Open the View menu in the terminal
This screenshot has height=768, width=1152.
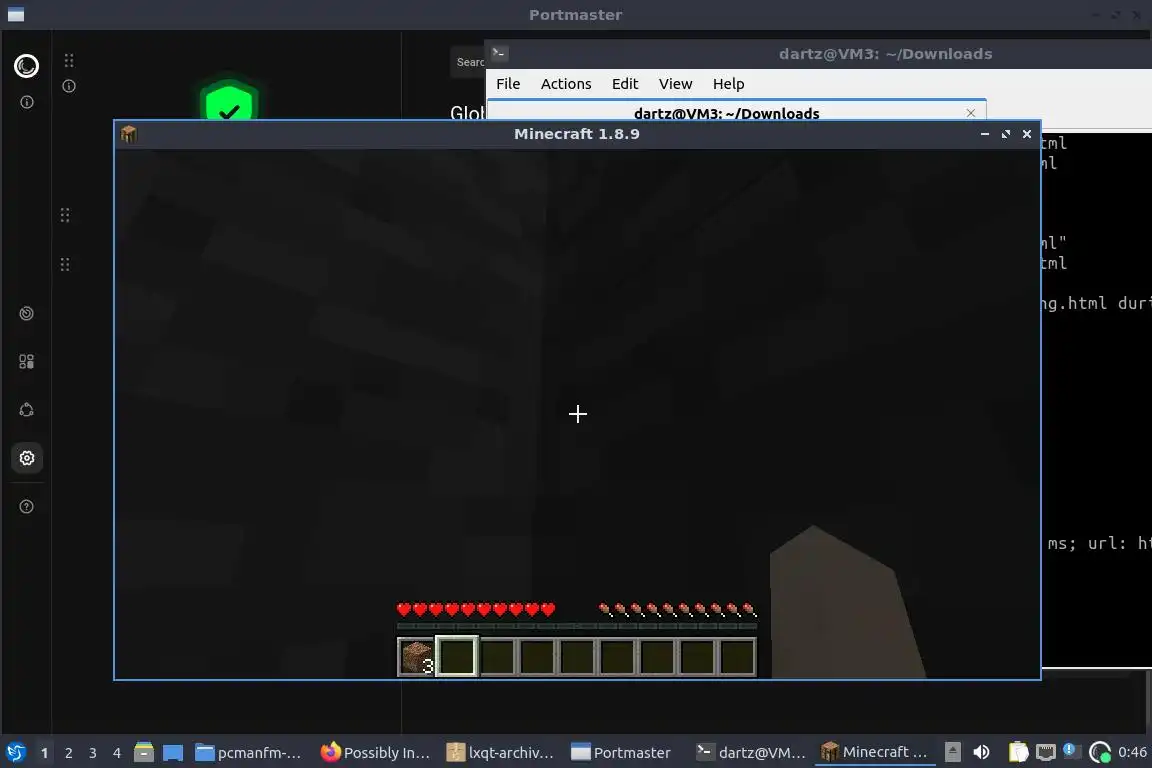point(675,84)
